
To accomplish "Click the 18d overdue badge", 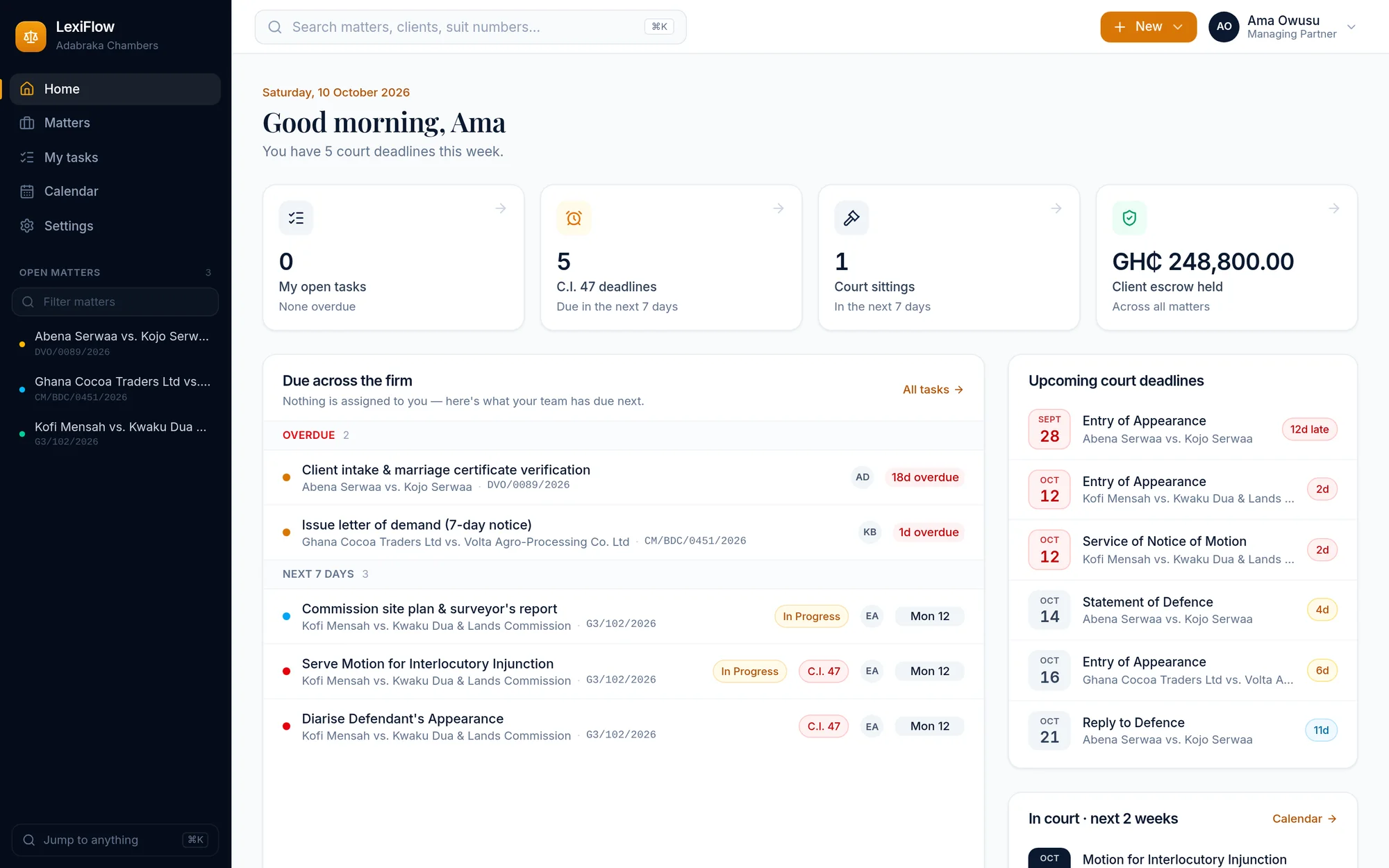I will 924,478.
